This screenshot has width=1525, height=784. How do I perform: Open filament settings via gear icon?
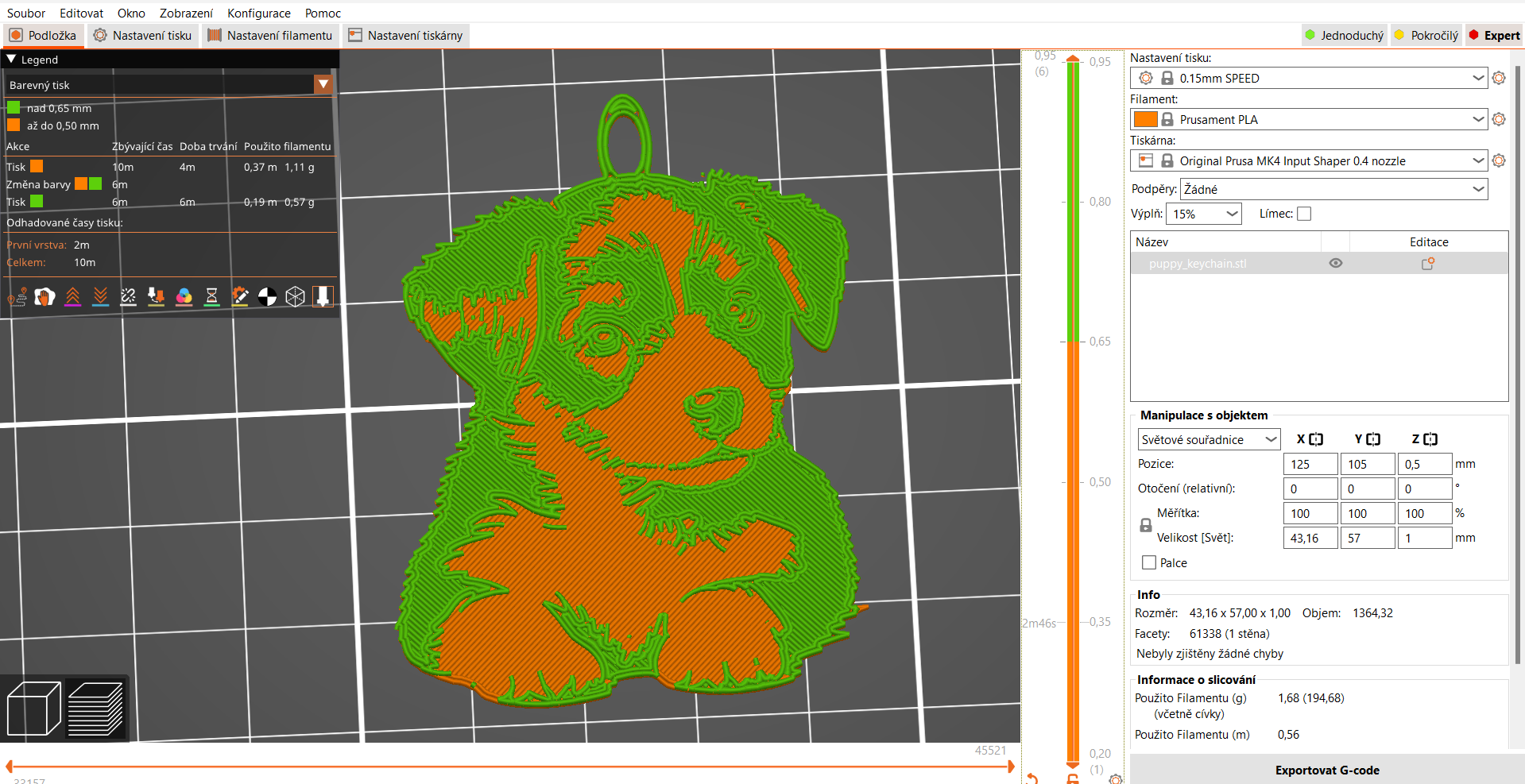[x=1499, y=119]
